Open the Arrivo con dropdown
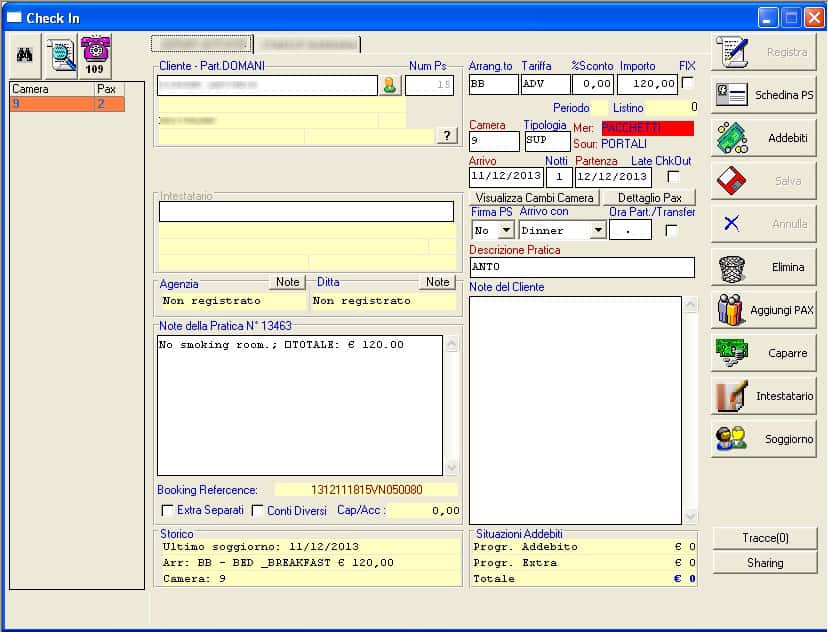The width and height of the screenshot is (828, 632). (x=598, y=231)
